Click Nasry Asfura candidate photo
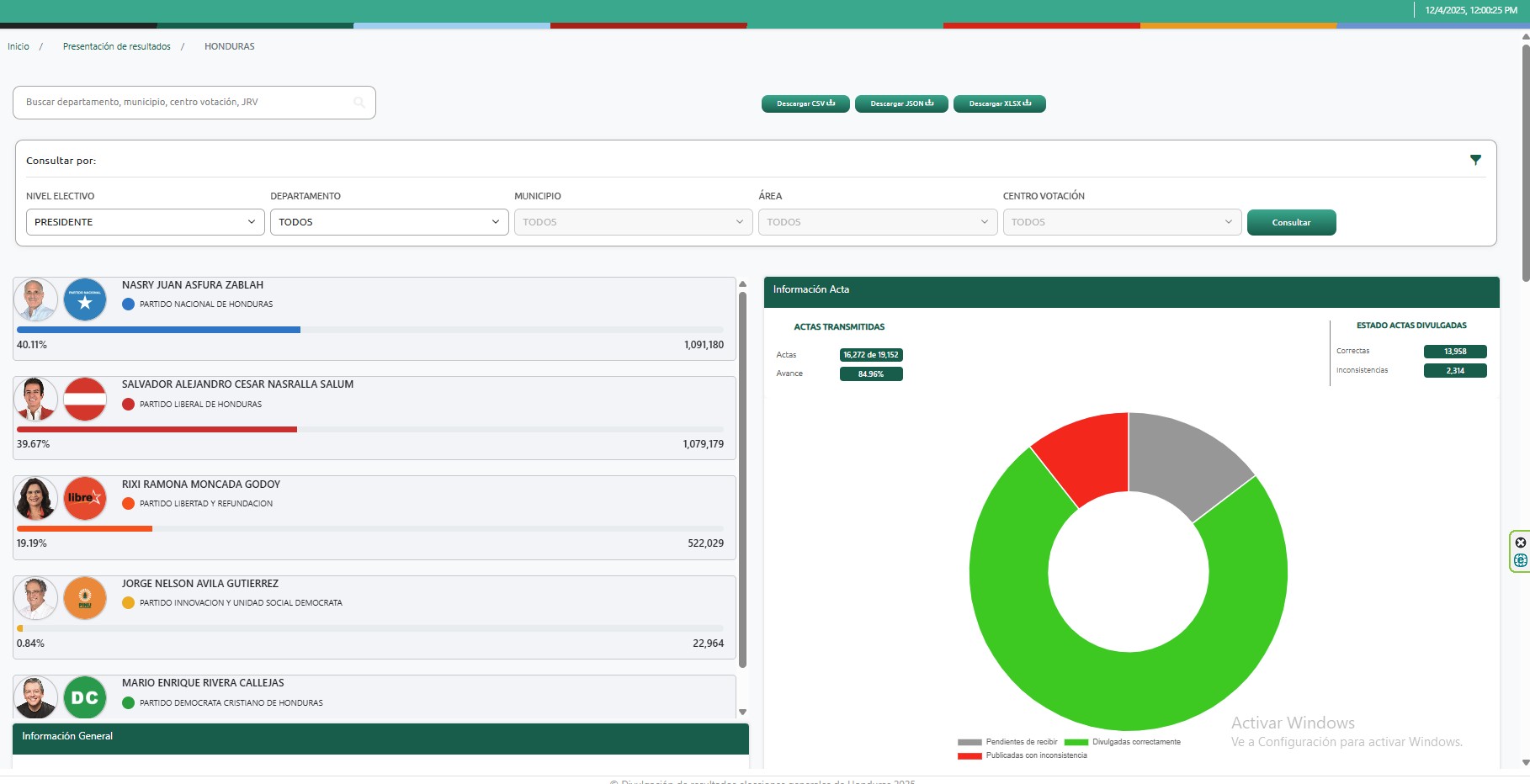 [x=35, y=300]
